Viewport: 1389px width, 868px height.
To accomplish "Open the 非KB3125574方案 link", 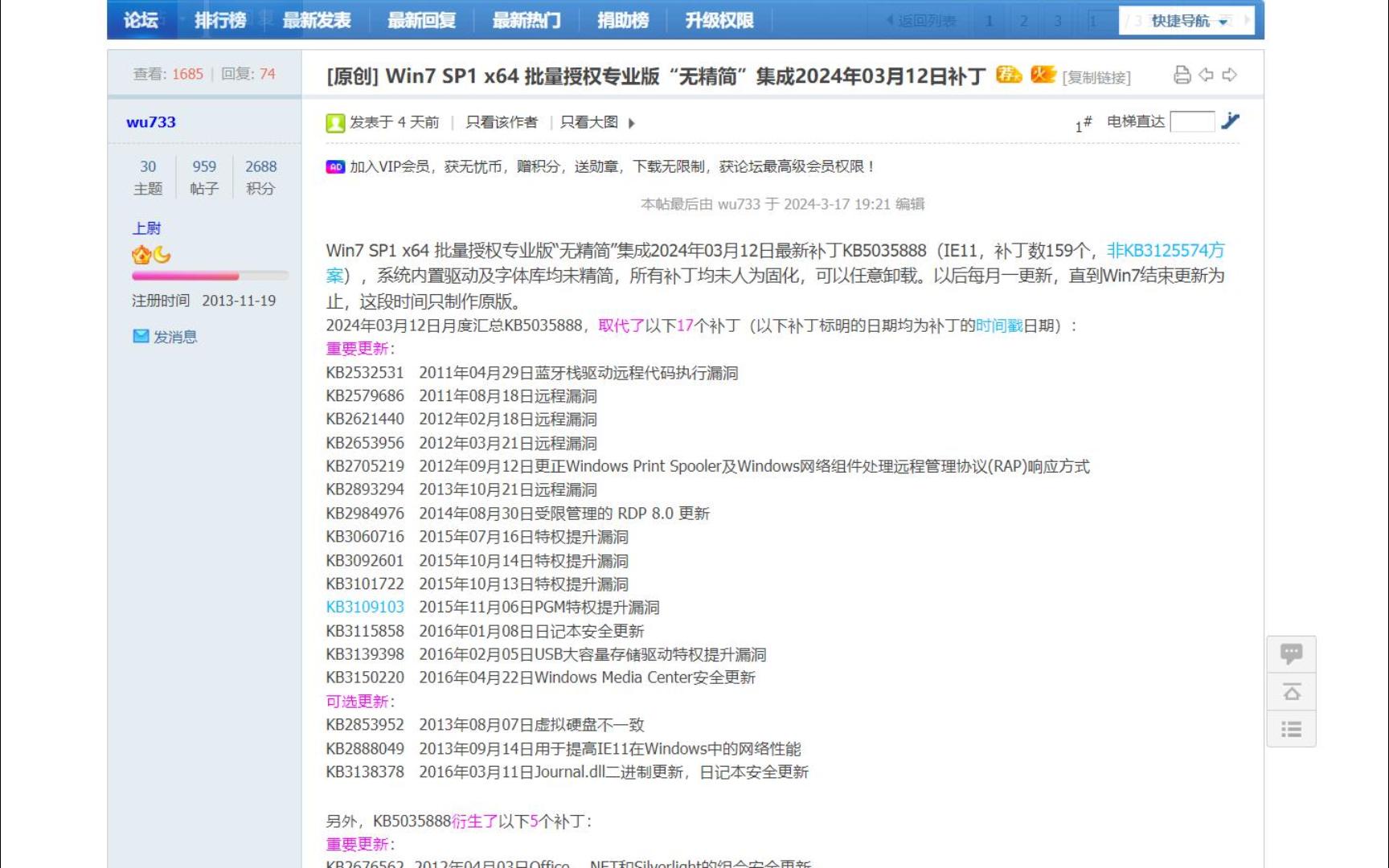I will coord(1166,251).
